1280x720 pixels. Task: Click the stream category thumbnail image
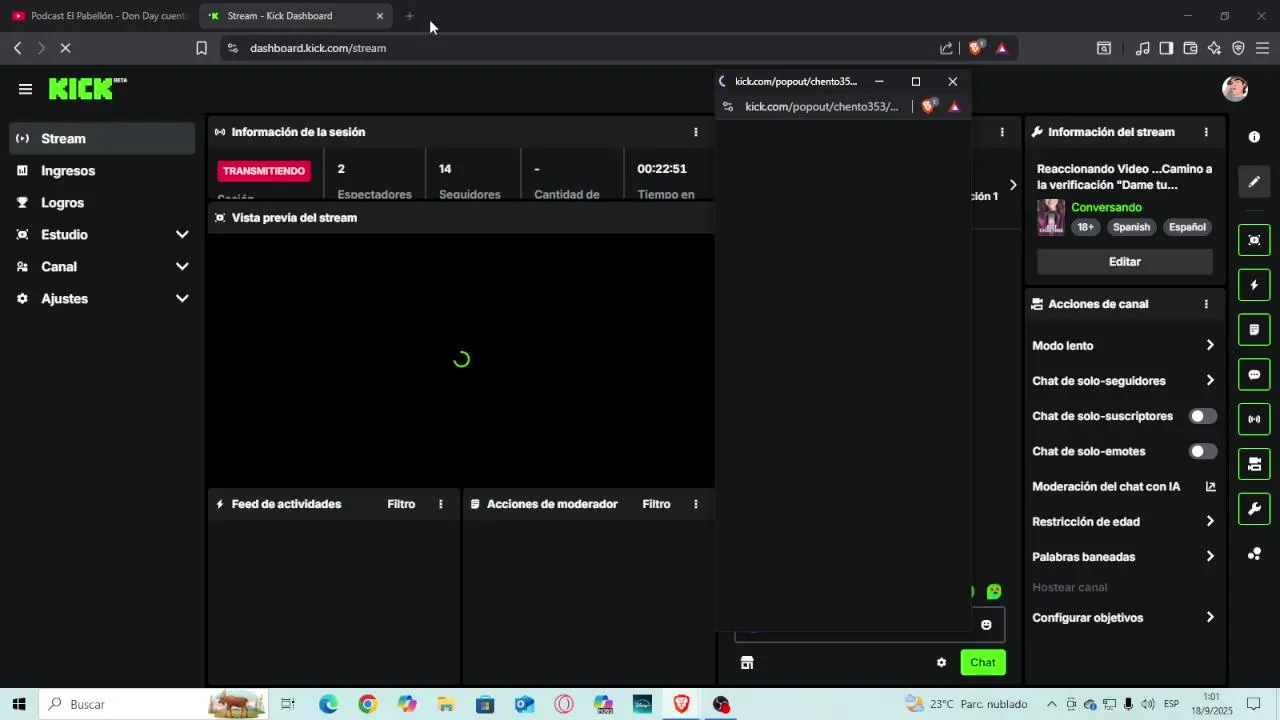point(1050,217)
